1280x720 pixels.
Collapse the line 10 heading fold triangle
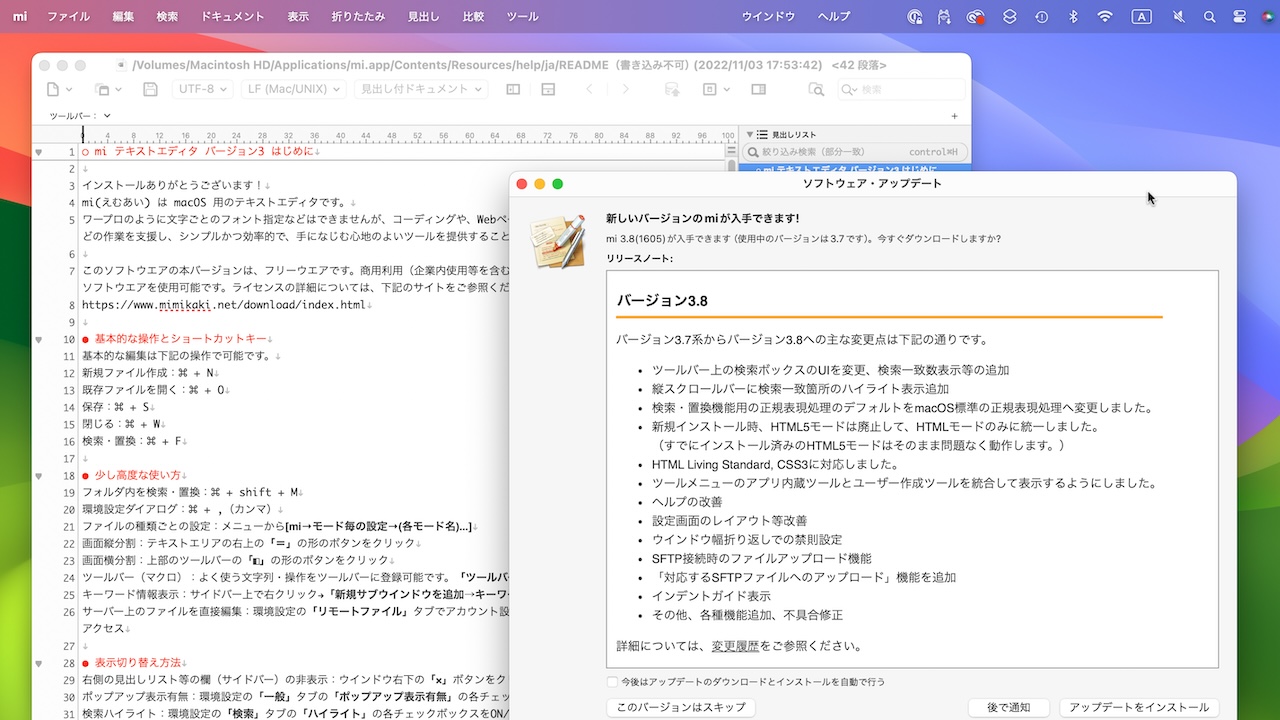point(39,340)
